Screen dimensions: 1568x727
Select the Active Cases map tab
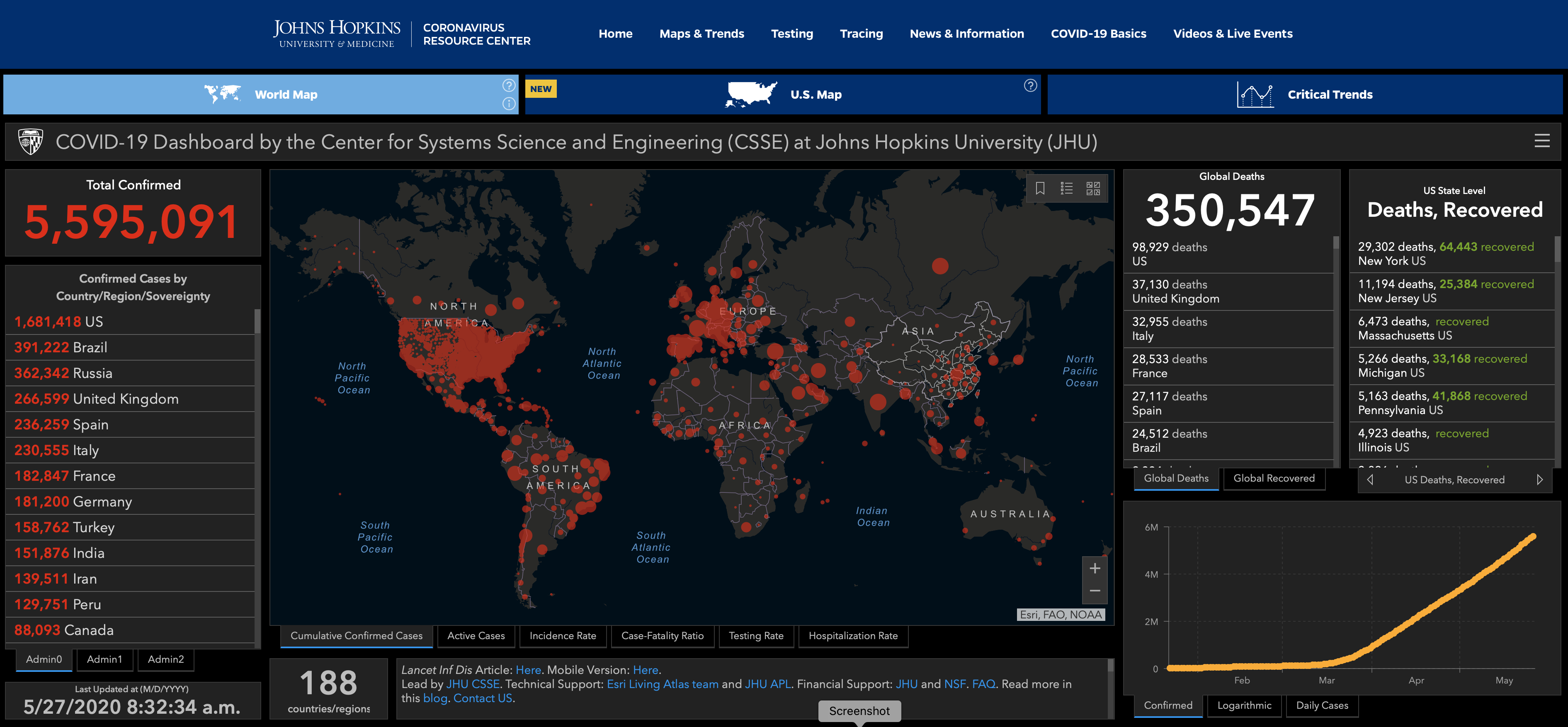pos(476,636)
